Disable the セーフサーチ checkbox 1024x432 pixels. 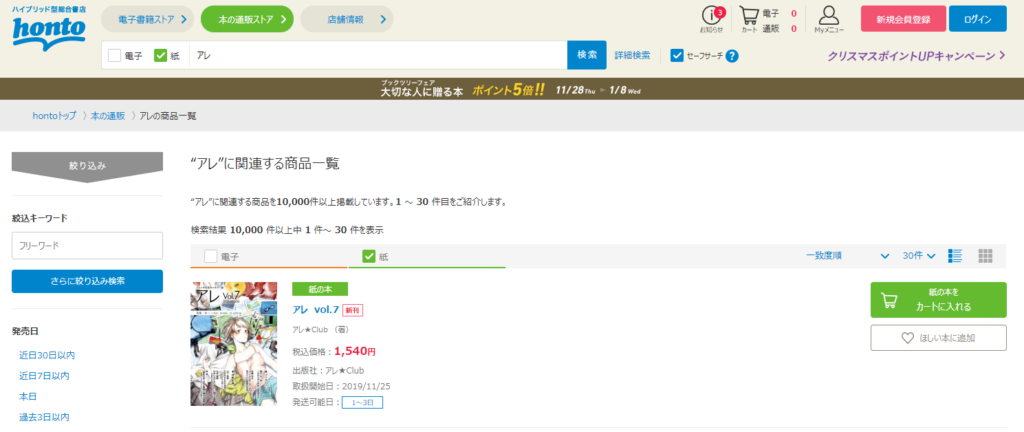coord(677,55)
